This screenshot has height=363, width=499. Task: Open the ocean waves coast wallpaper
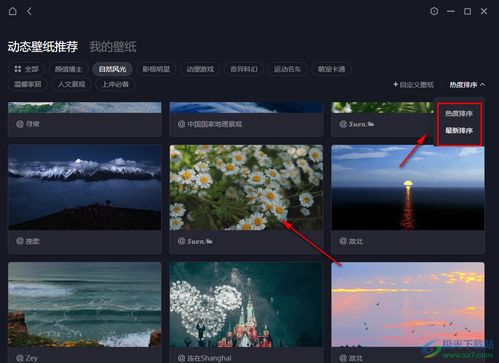point(85,305)
